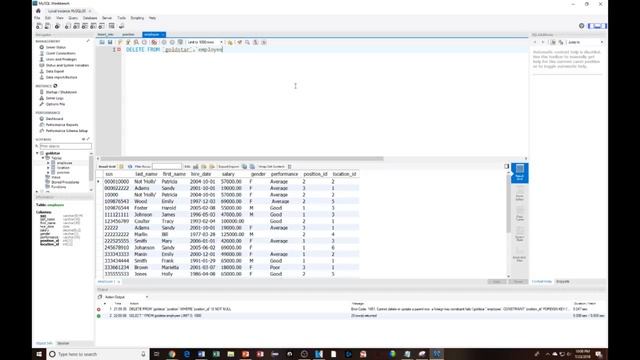This screenshot has width=640, height=360.
Task: Click the stop execution icon
Action: (144, 42)
